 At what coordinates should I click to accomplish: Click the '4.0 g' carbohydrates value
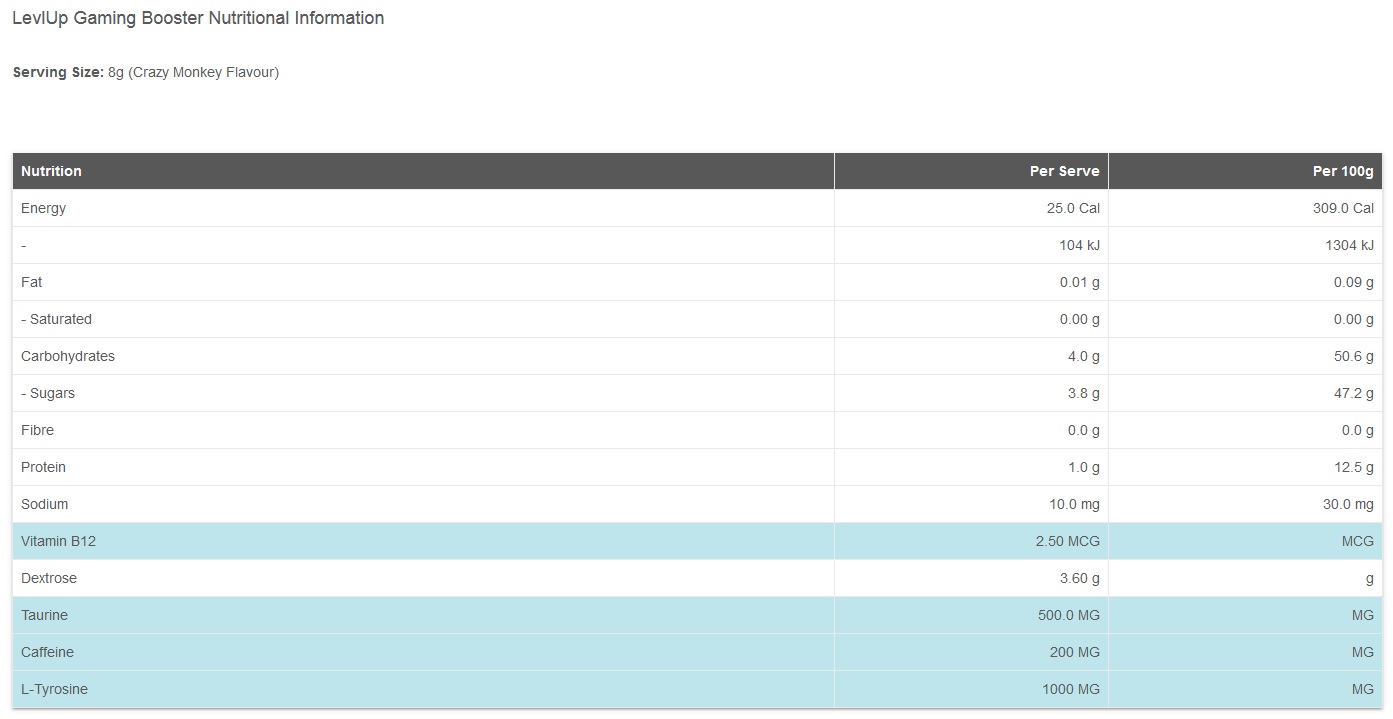tap(1084, 356)
